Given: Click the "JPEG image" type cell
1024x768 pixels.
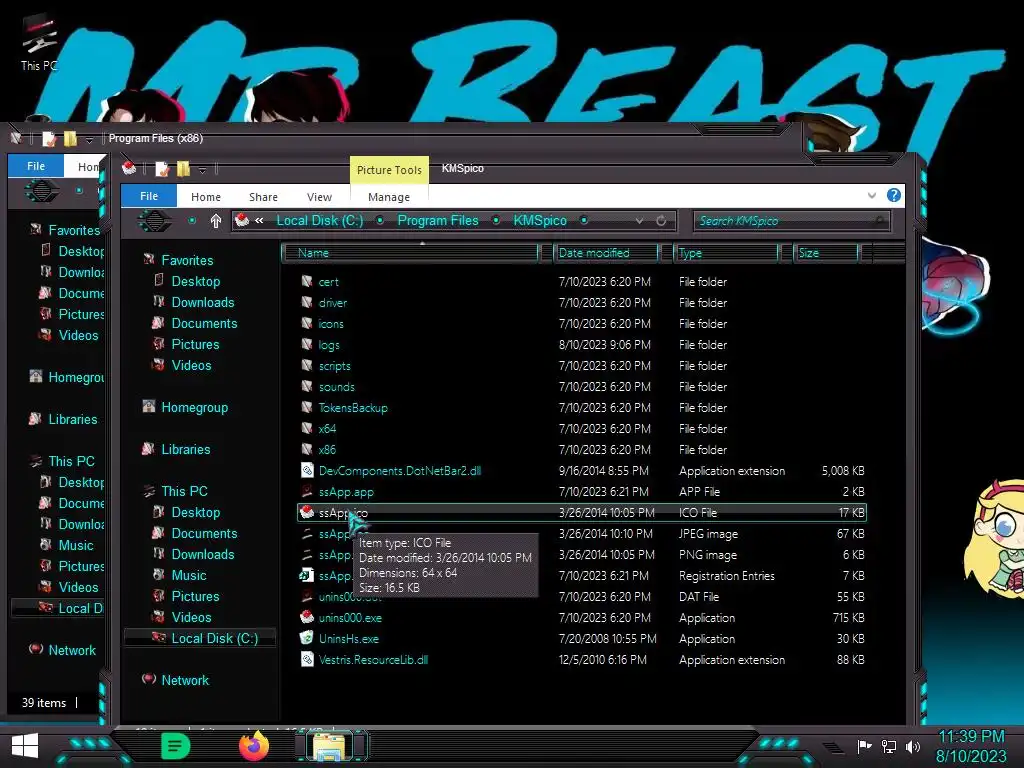Looking at the screenshot, I should pyautogui.click(x=708, y=534).
